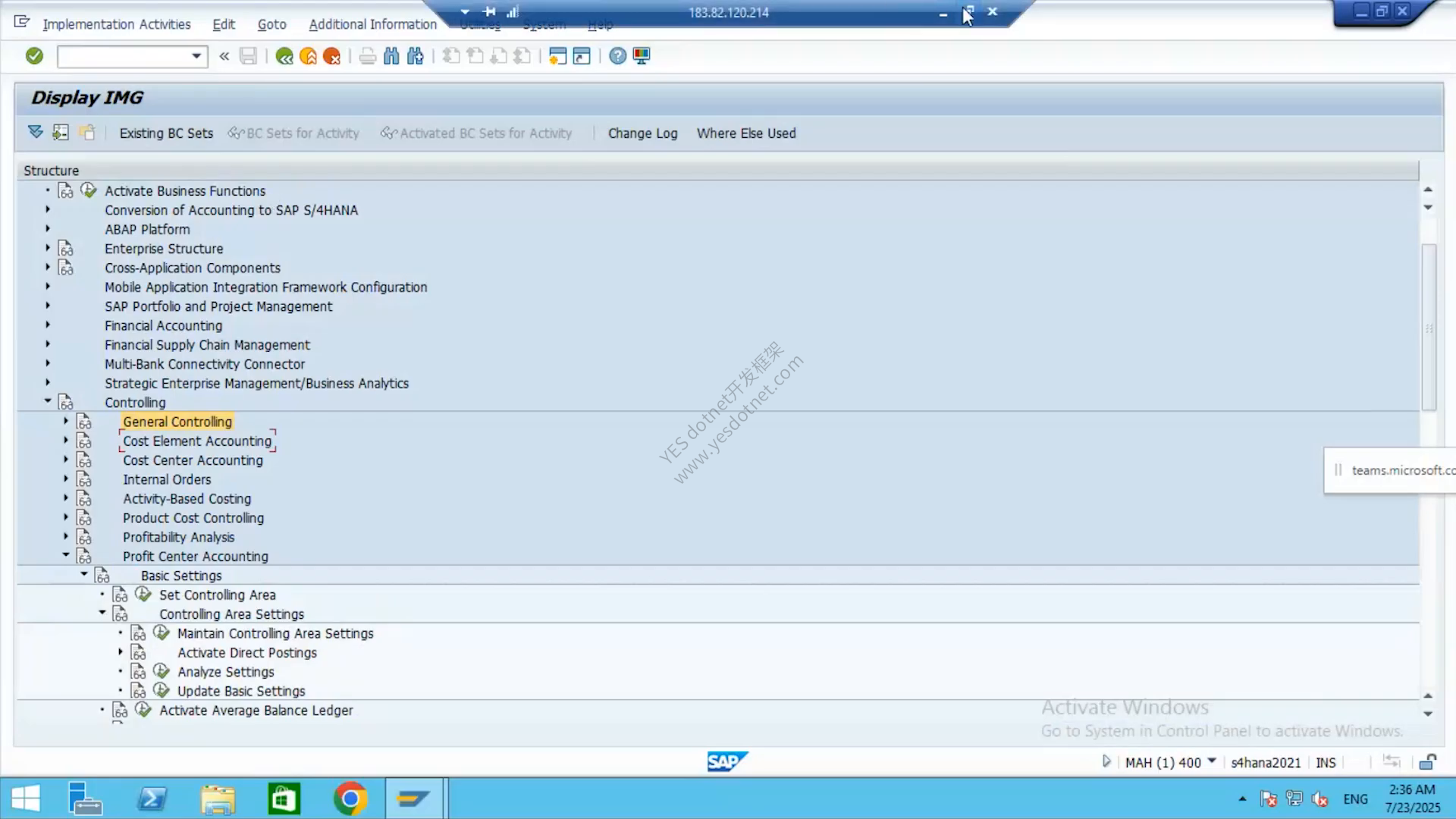Click the orange Exit icon

308,56
